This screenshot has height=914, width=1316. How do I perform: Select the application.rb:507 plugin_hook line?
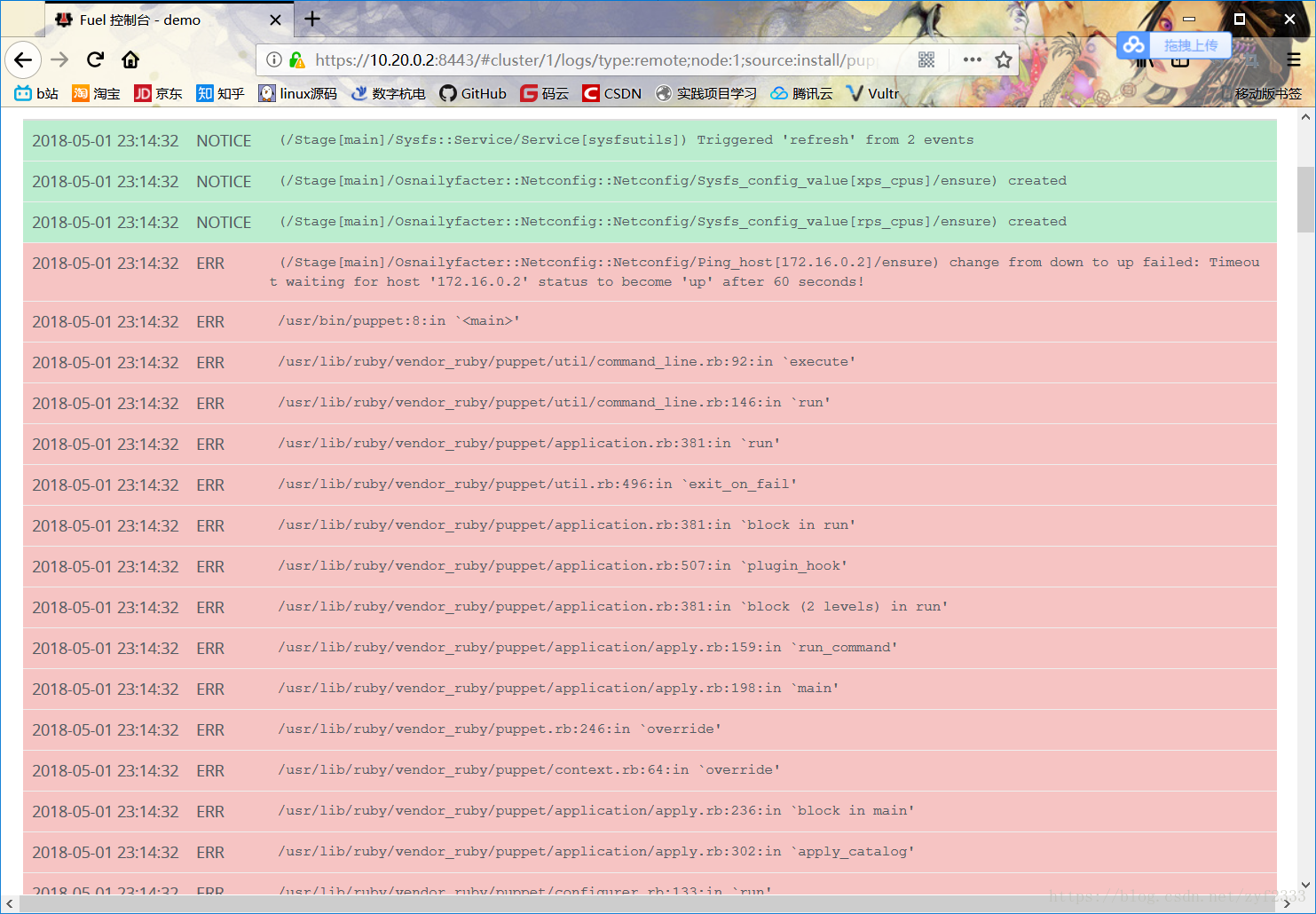click(x=650, y=566)
